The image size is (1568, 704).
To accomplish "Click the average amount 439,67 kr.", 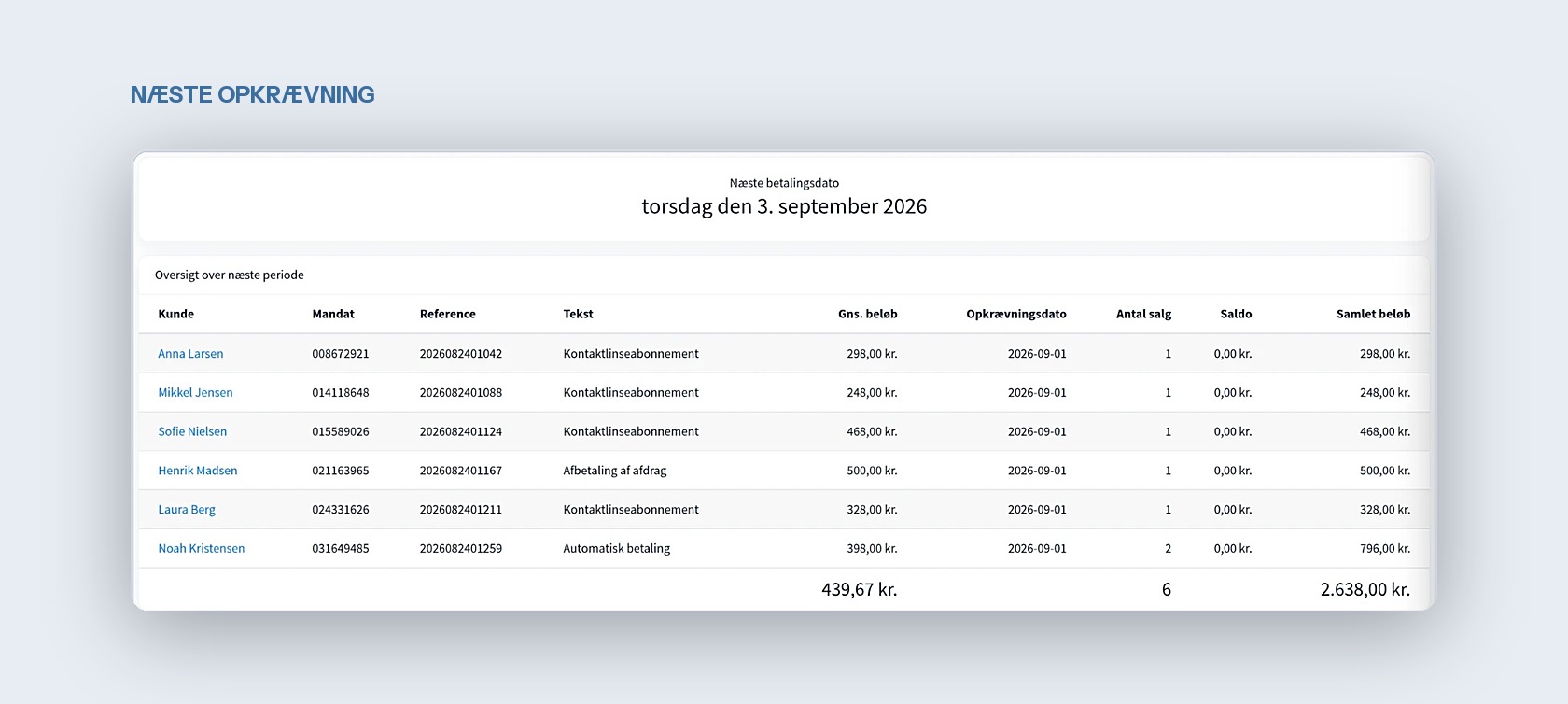I will click(x=859, y=589).
